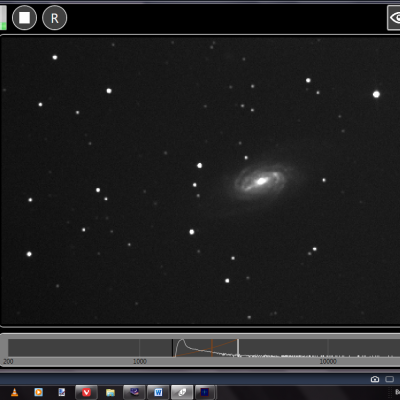Click the histogram scale label 200
Image resolution: width=400 pixels, height=400 pixels.
8,361
